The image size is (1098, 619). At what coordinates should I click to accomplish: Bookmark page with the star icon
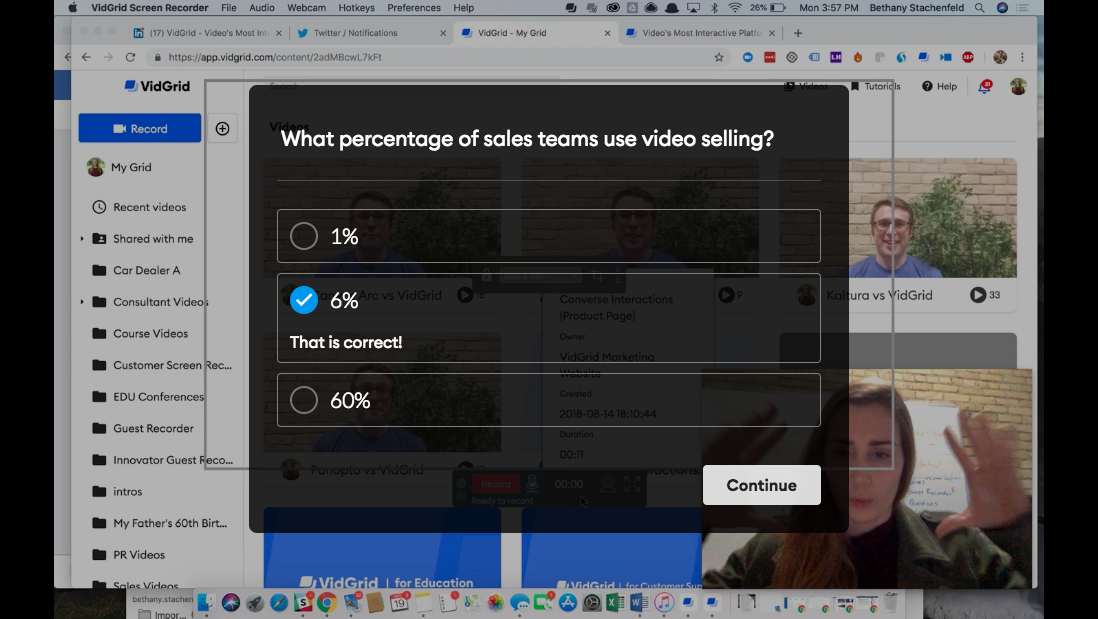[718, 57]
